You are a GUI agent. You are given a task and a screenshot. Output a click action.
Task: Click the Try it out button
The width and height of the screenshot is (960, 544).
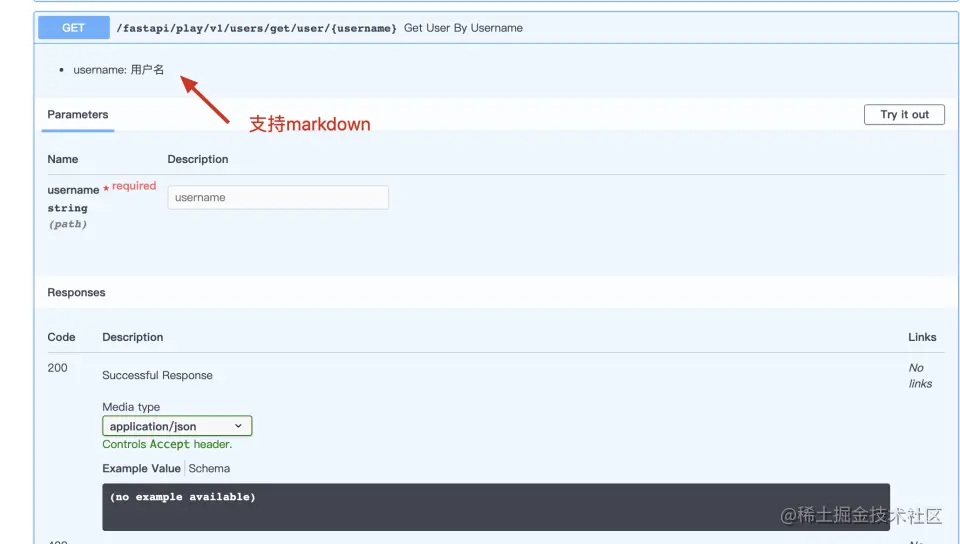coord(904,114)
